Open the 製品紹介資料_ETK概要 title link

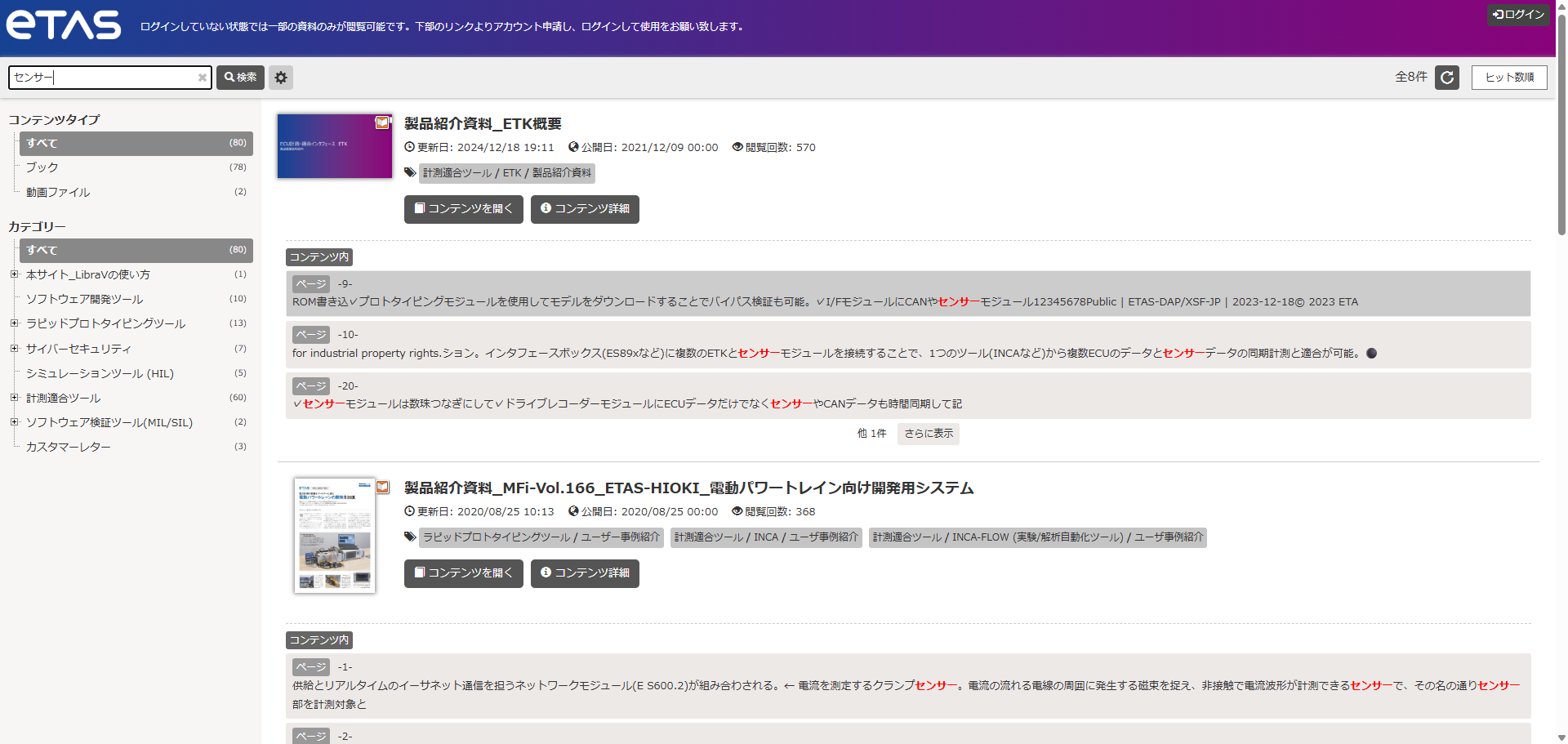point(483,123)
